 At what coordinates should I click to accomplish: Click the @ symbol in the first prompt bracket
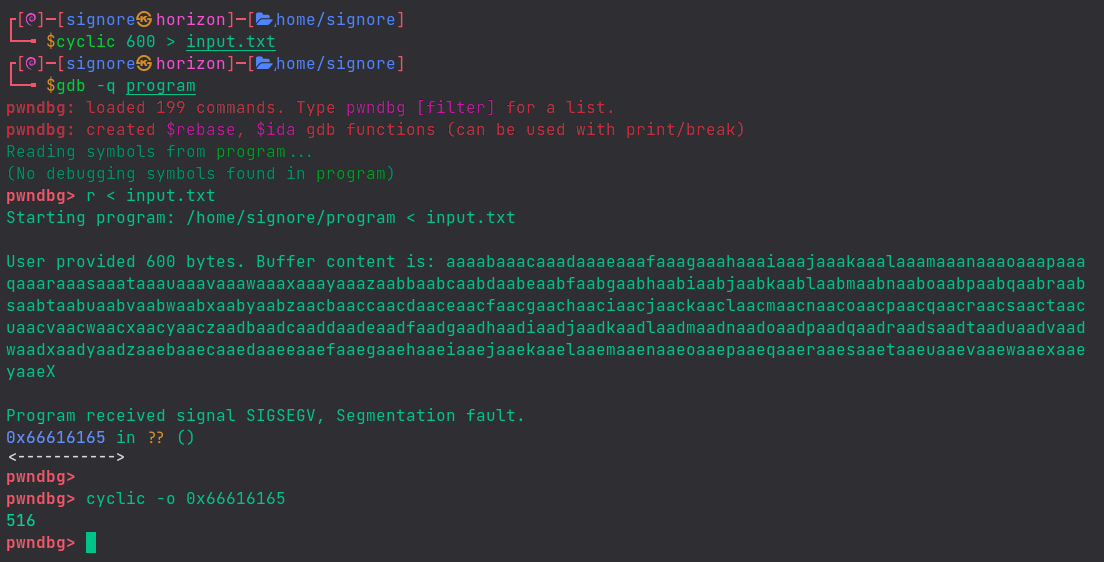pos(31,19)
